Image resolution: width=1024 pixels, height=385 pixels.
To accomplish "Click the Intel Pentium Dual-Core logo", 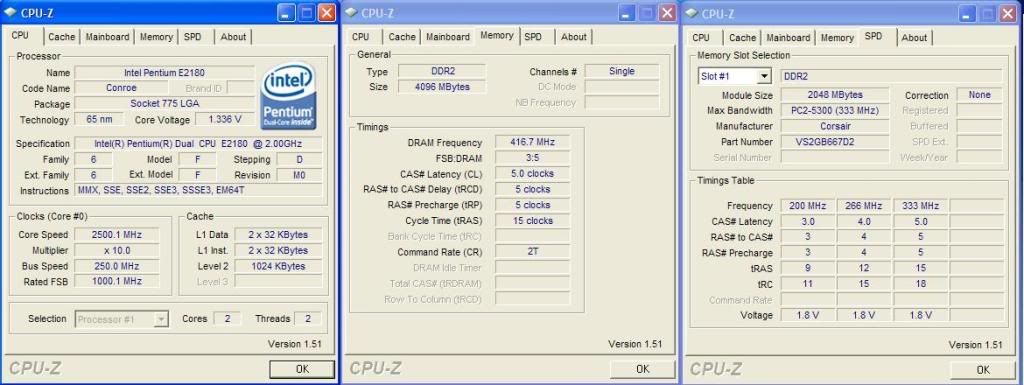I will [289, 96].
